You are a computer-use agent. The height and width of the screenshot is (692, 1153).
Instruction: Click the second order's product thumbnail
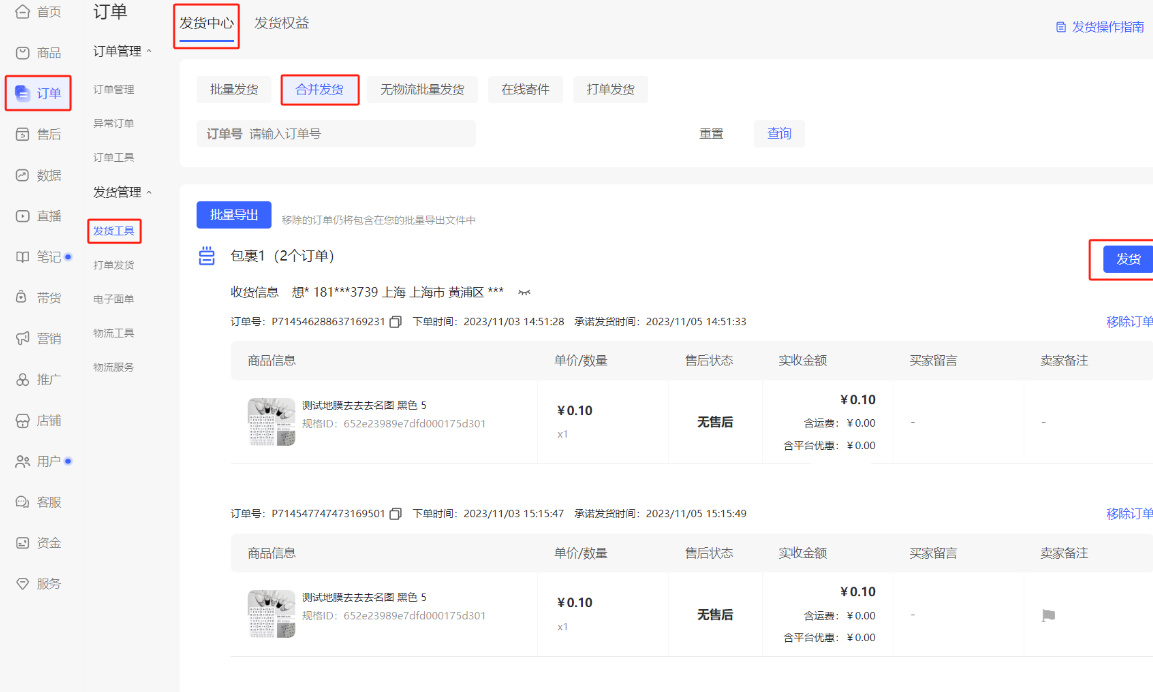tap(271, 614)
